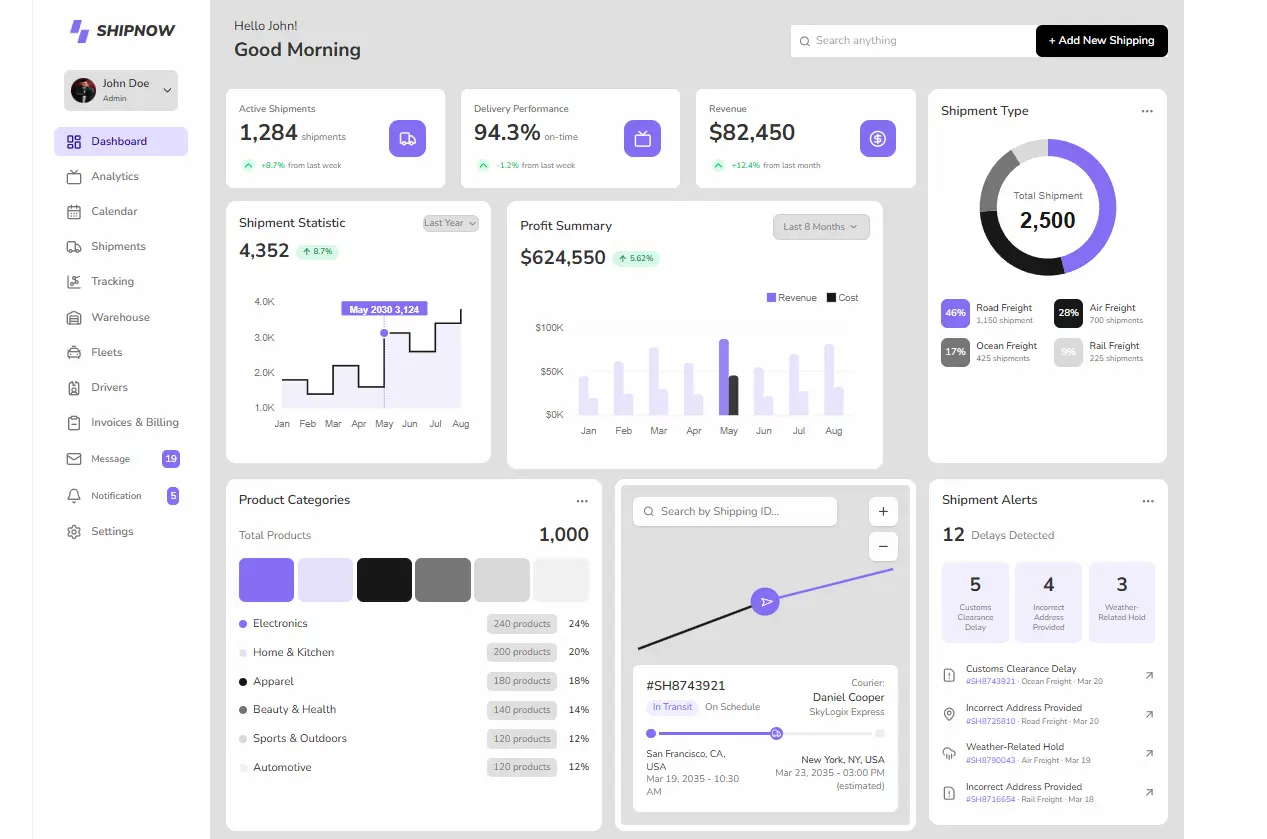Click the Incorrect Address Provided count card
1267x839 pixels.
click(x=1048, y=601)
